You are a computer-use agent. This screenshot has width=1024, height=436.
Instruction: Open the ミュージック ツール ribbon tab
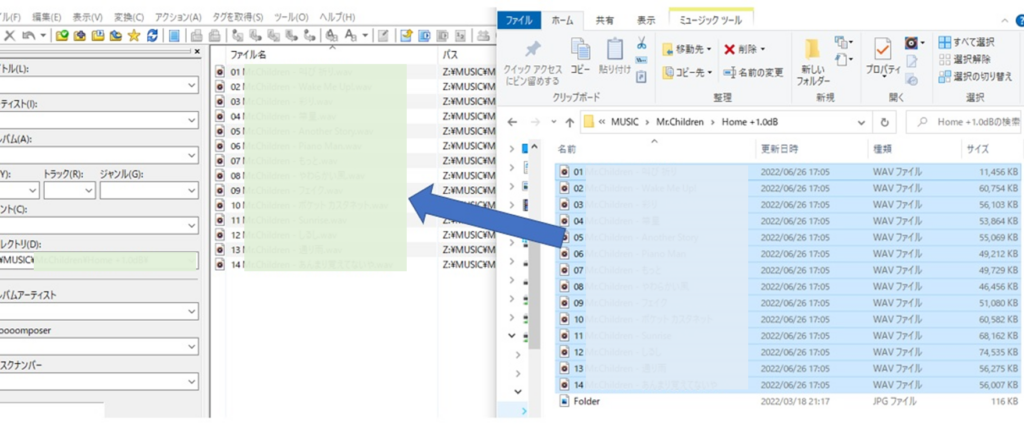(712, 18)
